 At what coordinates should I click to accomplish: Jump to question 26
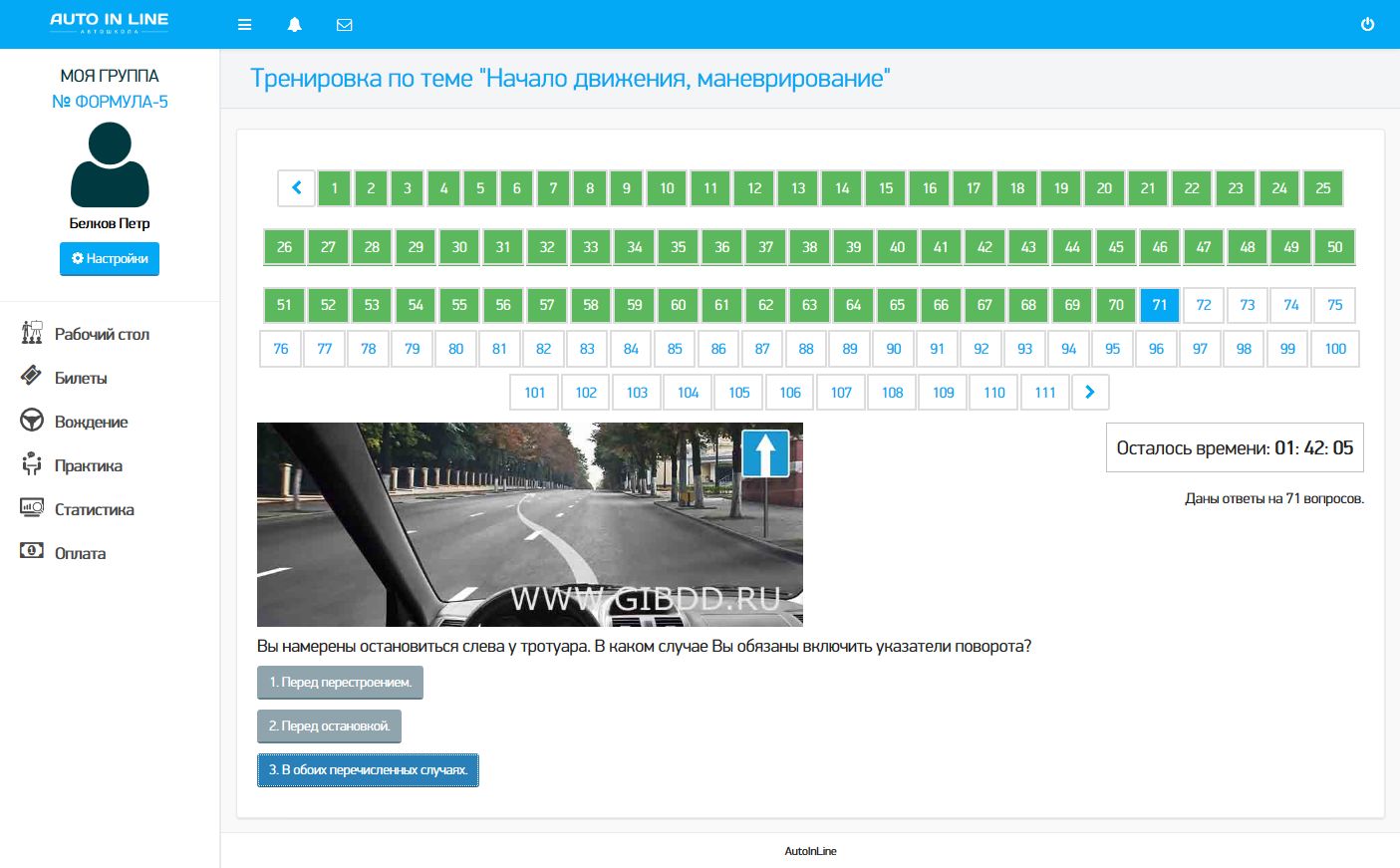tap(284, 246)
